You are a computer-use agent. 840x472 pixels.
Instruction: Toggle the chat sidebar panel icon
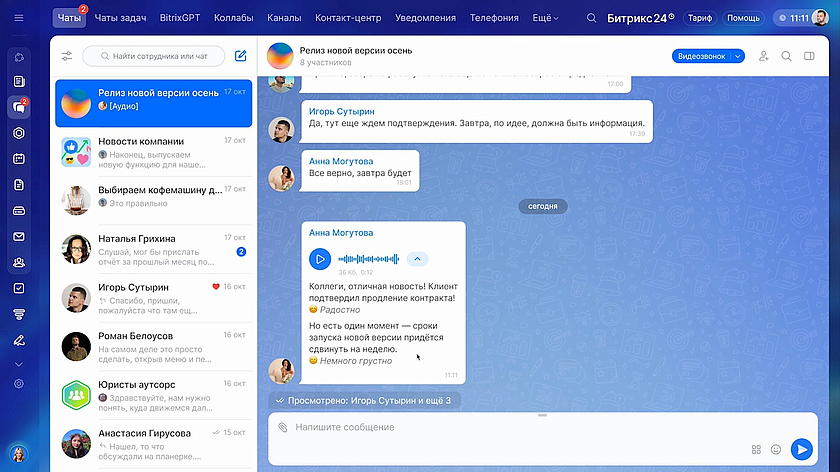[x=809, y=56]
